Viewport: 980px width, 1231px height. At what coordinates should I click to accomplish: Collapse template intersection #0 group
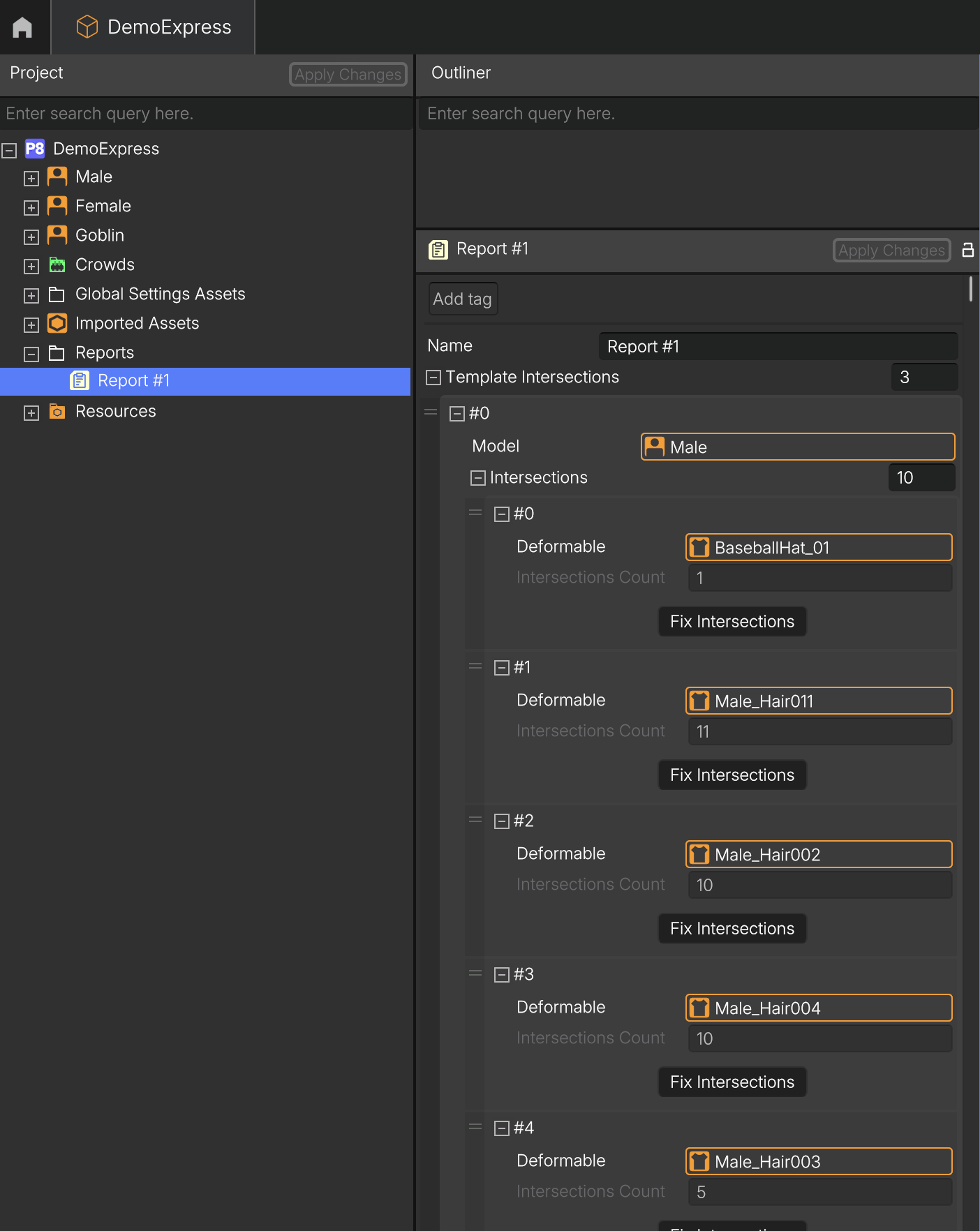pyautogui.click(x=457, y=414)
